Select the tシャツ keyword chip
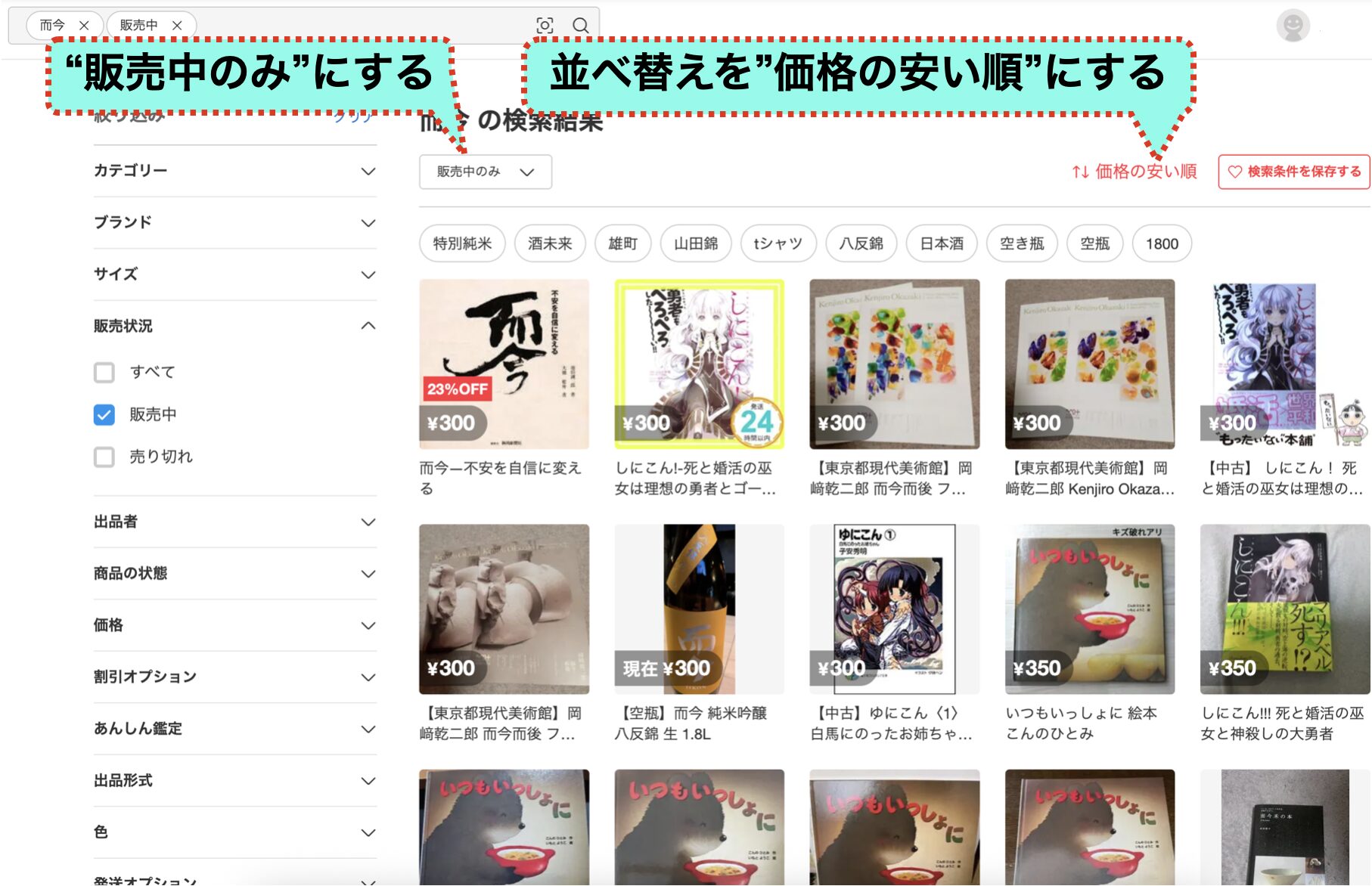Image resolution: width=1372 pixels, height=886 pixels. 778,243
